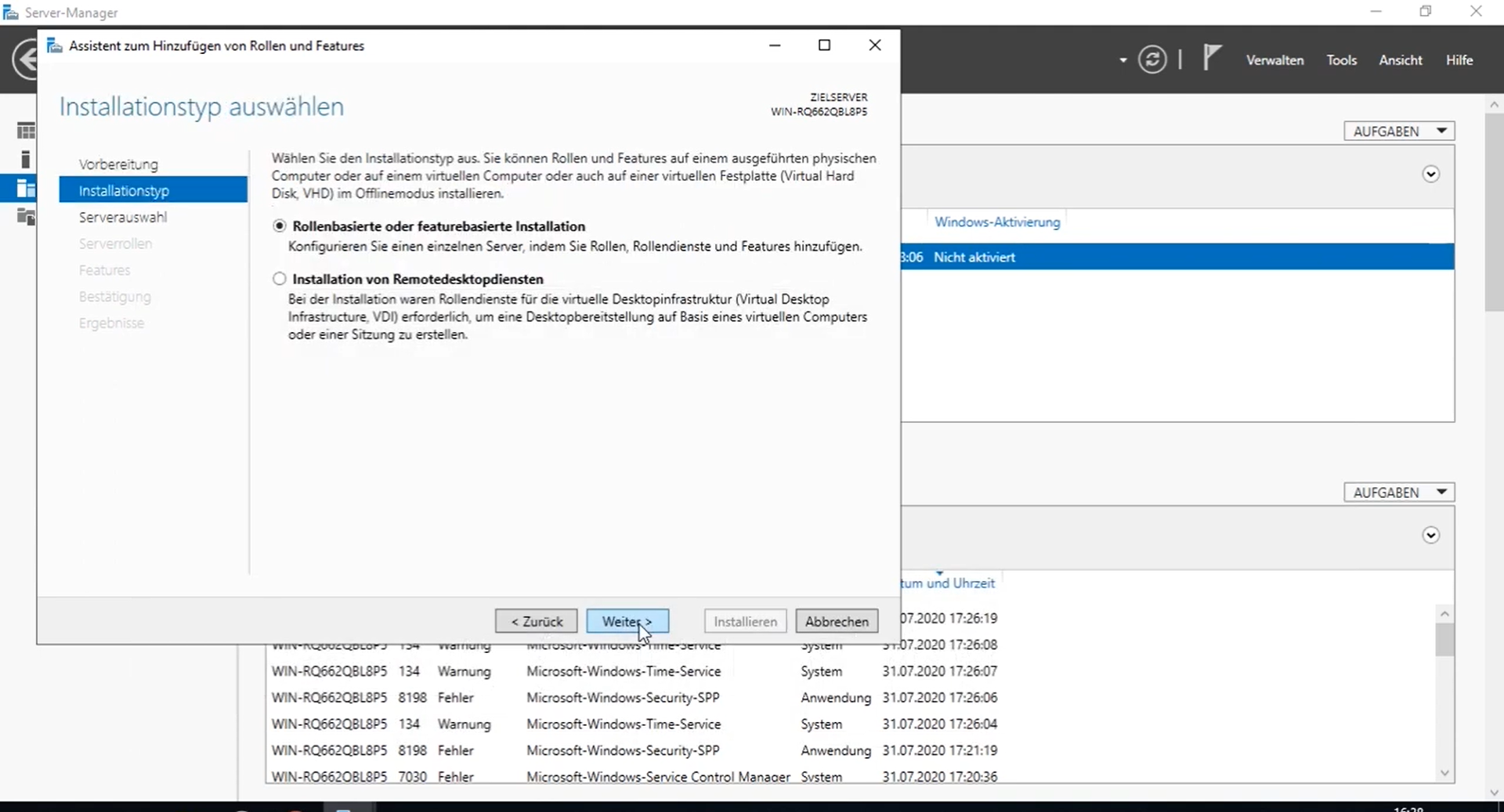This screenshot has height=812, width=1504.
Task: Choose Installation von Remotedesktopdiensten radio button
Action: 280,279
